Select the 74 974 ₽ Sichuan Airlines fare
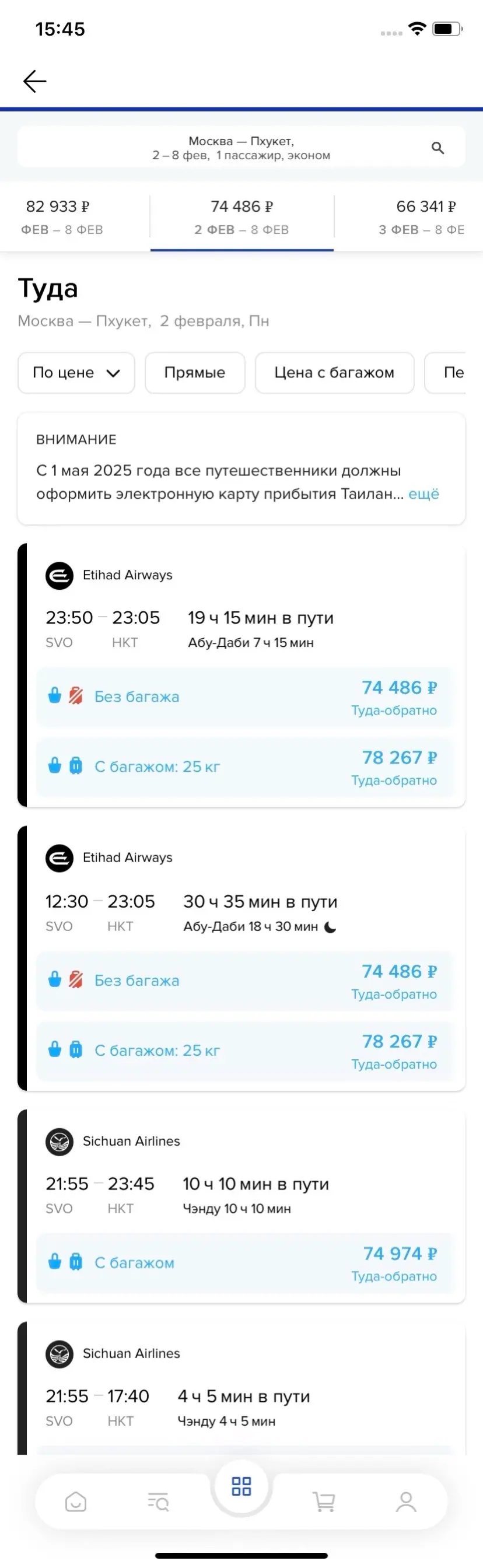The image size is (483, 1568). click(x=244, y=1262)
